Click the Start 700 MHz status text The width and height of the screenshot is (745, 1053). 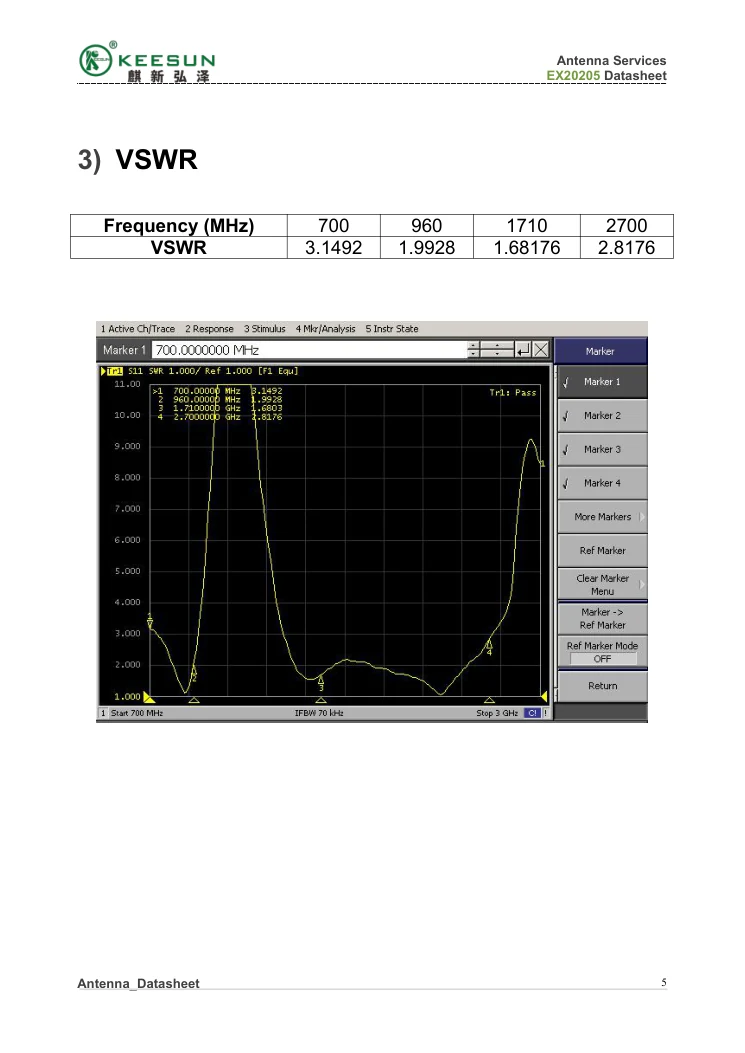[x=137, y=713]
